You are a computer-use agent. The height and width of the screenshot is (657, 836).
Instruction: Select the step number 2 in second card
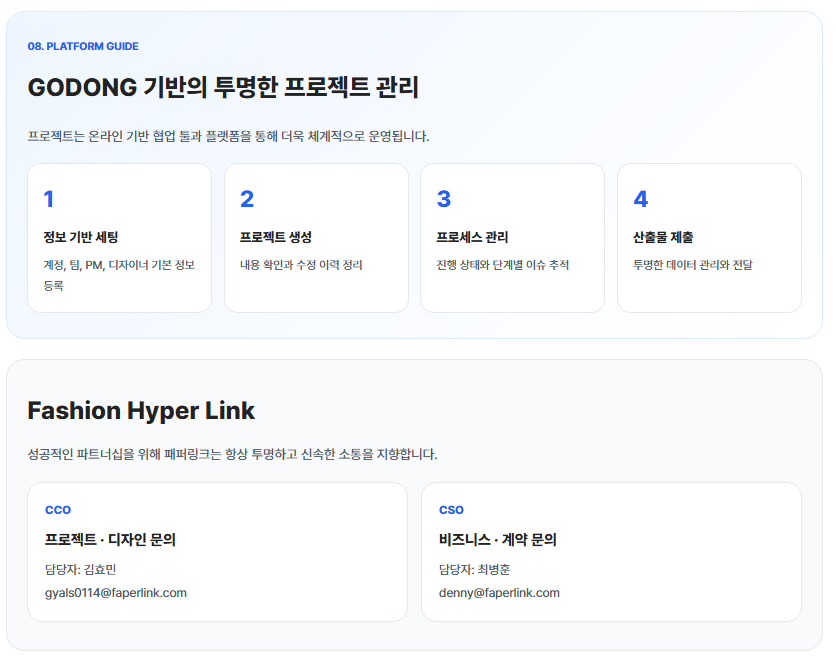click(x=247, y=199)
